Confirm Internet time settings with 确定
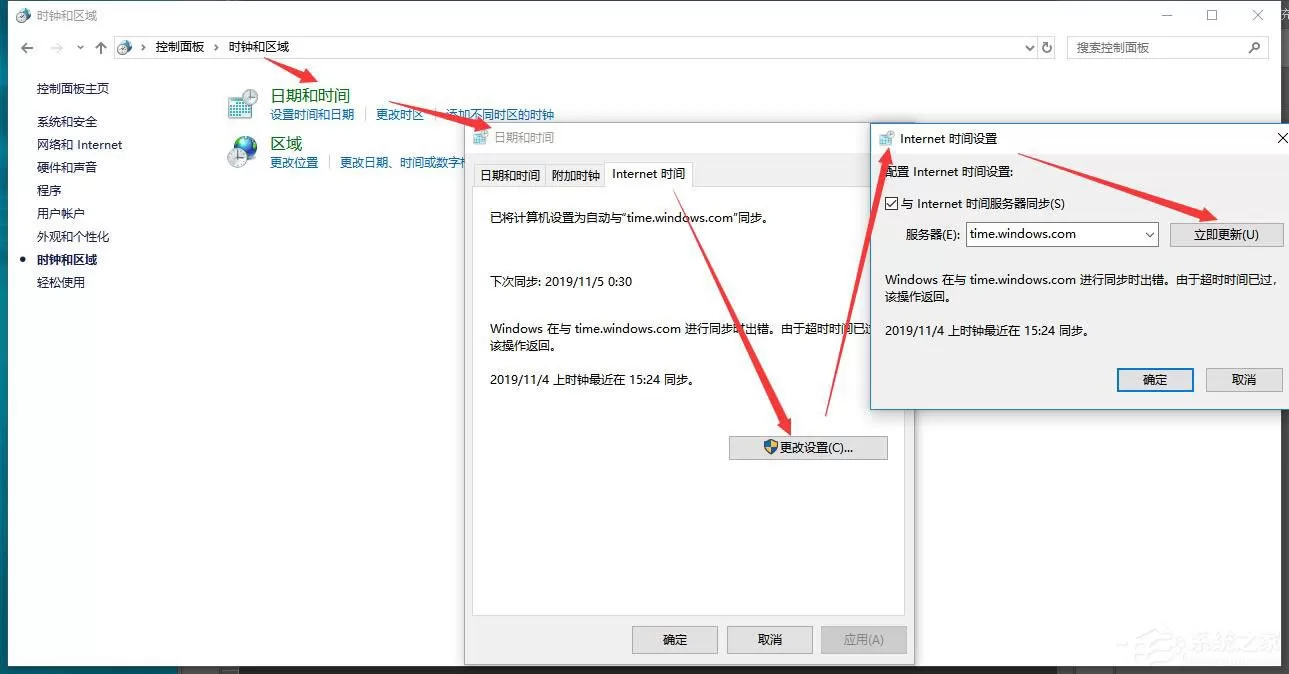1289x674 pixels. (x=1155, y=379)
